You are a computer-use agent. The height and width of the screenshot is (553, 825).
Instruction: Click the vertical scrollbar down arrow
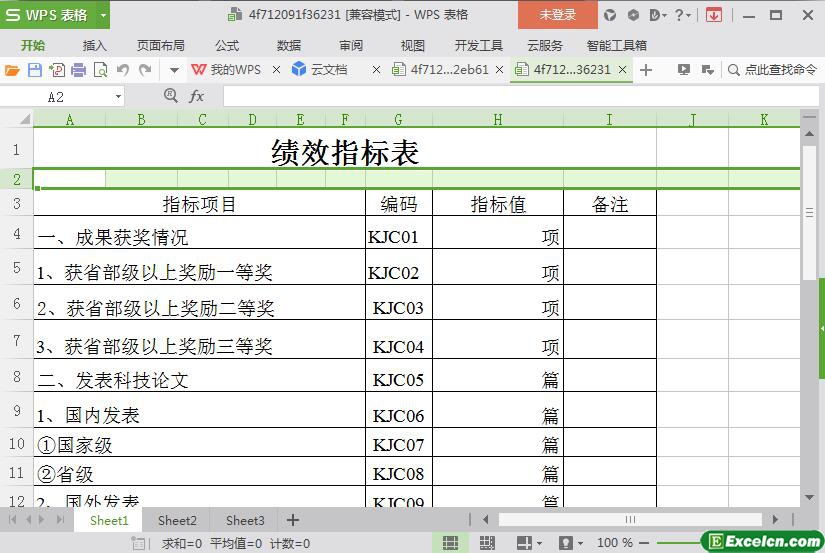pyautogui.click(x=809, y=497)
